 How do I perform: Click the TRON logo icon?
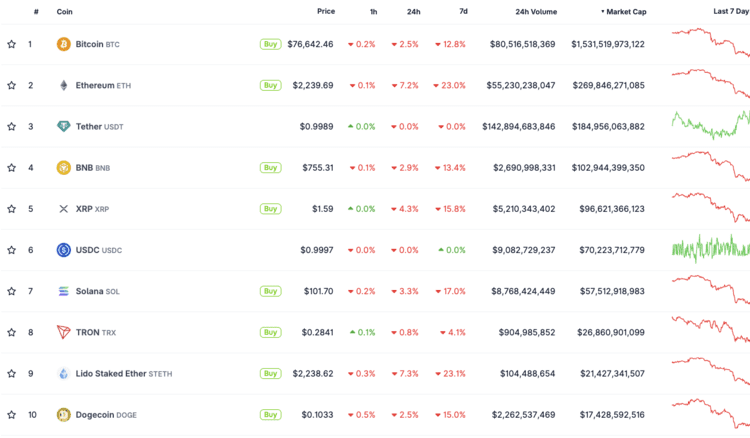coord(64,332)
